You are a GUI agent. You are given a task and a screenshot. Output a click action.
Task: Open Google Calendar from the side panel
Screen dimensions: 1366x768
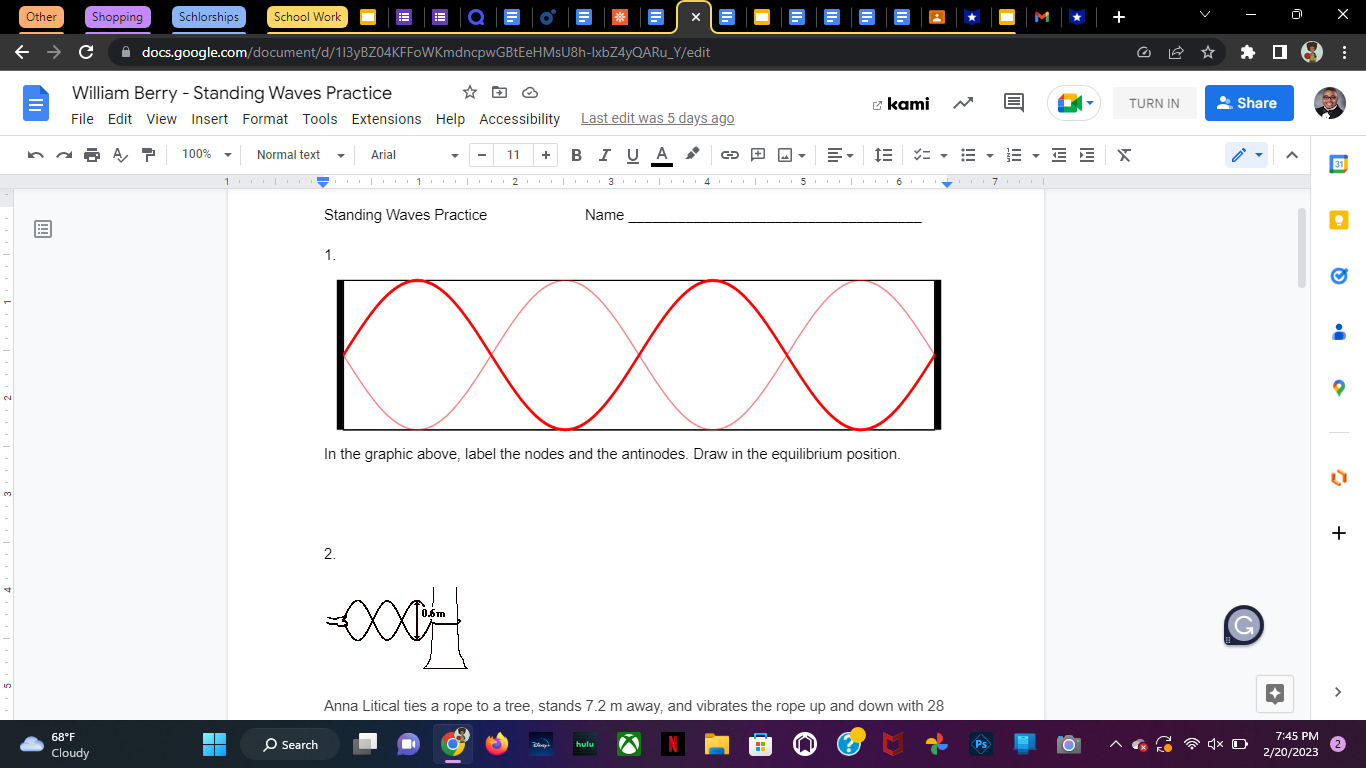(x=1339, y=164)
